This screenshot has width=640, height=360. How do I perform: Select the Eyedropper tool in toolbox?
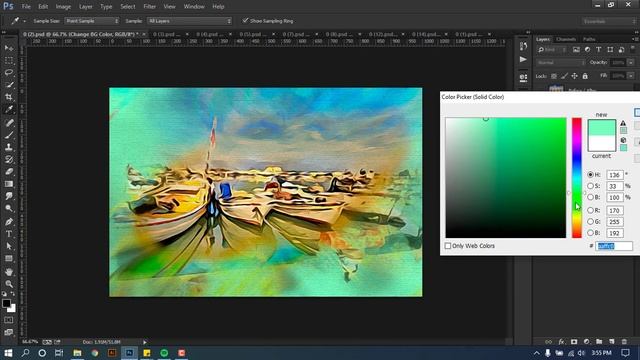pyautogui.click(x=9, y=109)
